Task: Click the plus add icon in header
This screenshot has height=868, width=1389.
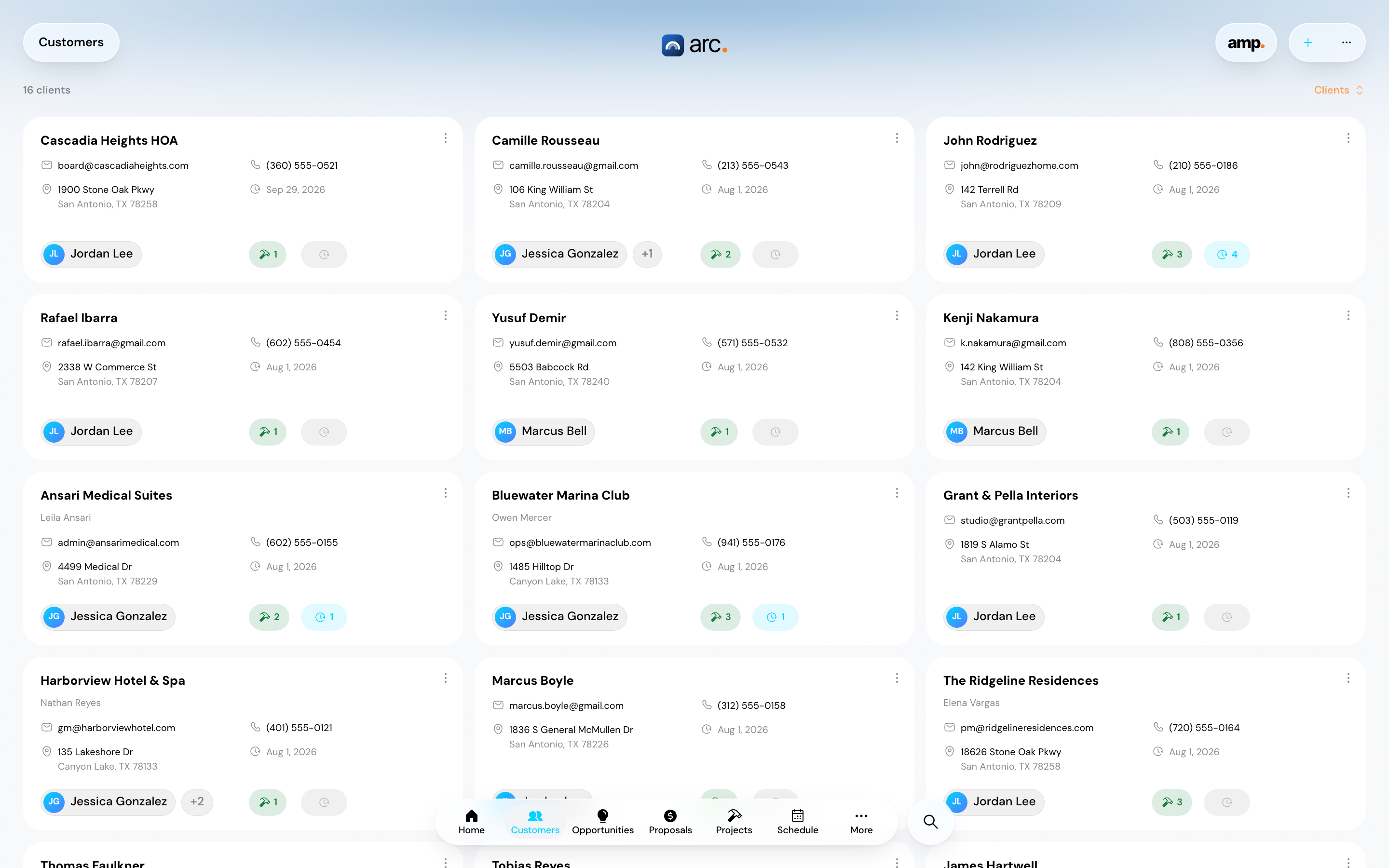Action: pos(1307,42)
